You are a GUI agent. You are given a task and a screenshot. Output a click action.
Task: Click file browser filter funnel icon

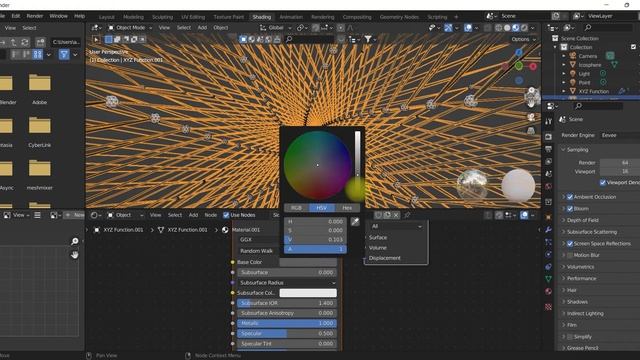[x=64, y=54]
